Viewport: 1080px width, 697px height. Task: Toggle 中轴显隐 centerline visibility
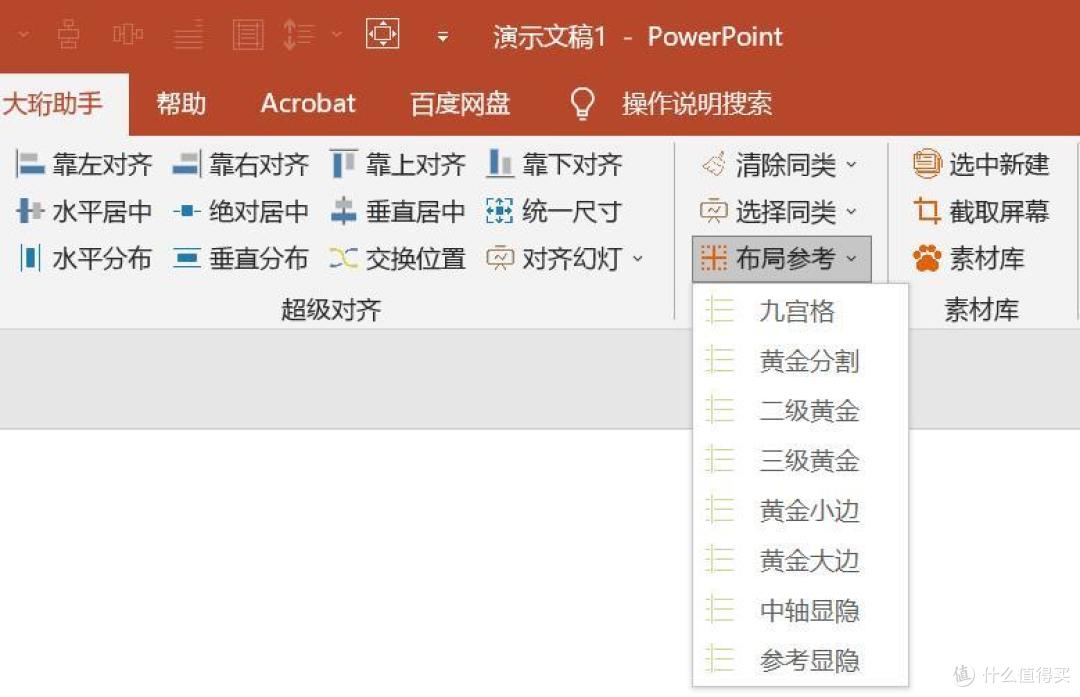point(800,610)
